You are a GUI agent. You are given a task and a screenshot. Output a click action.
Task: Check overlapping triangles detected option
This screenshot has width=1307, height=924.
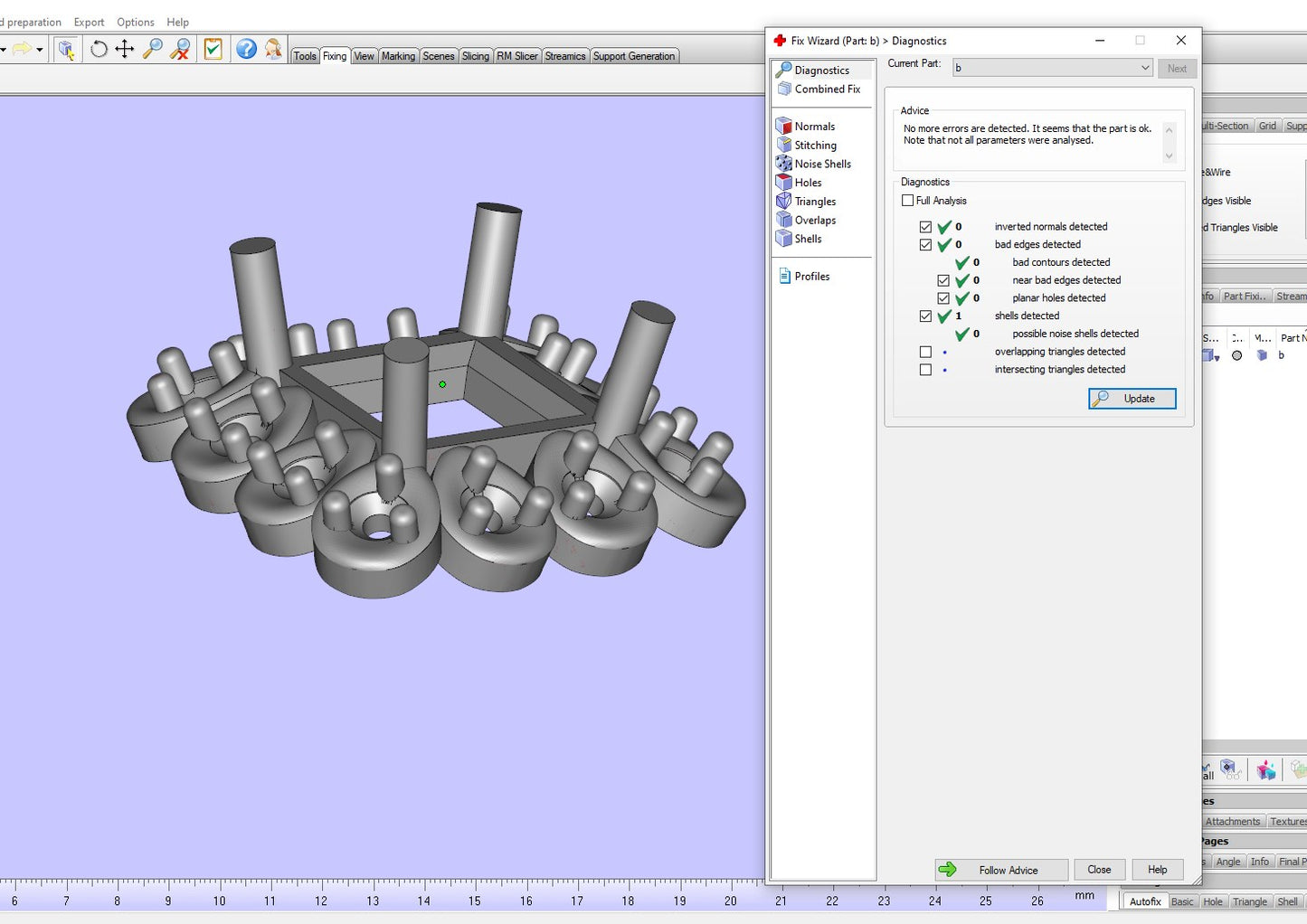point(925,352)
